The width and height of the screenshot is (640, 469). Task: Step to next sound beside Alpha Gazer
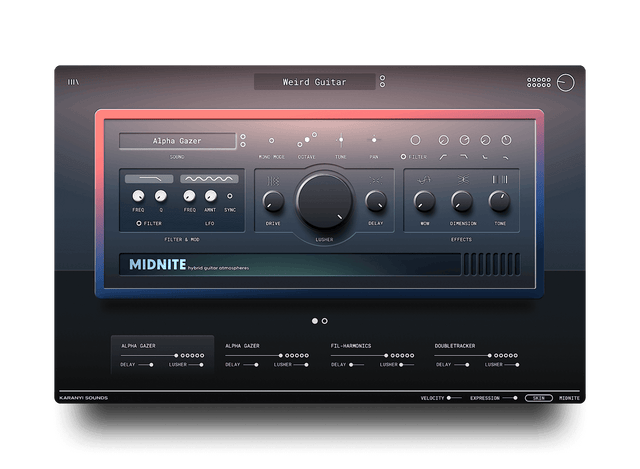click(243, 146)
